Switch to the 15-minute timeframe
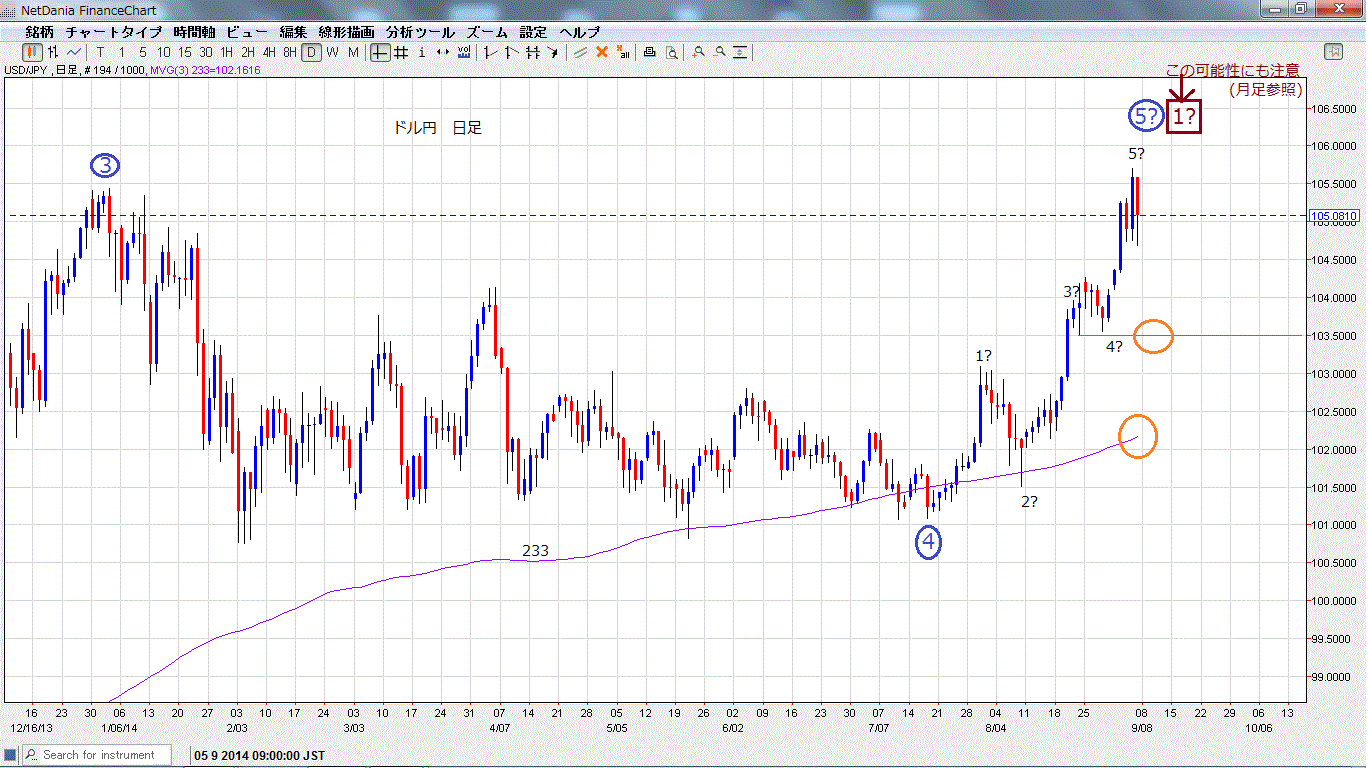The image size is (1368, 768). 185,52
